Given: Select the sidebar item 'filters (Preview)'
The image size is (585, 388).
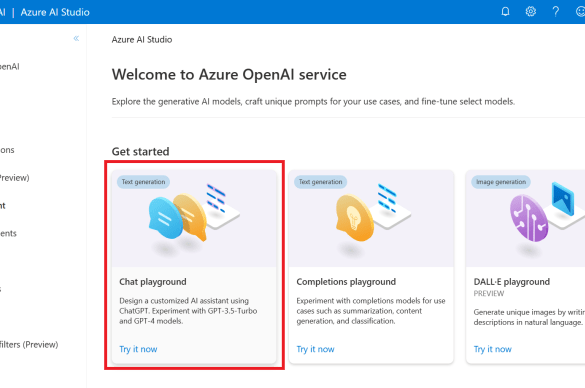Looking at the screenshot, I should coord(29,345).
